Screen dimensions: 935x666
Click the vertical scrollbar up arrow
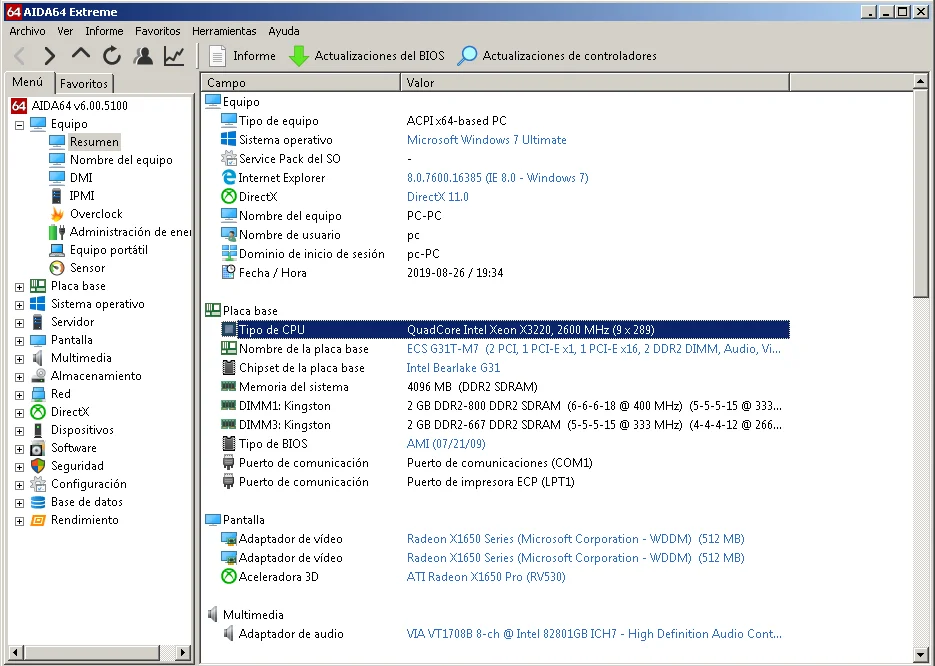(x=921, y=81)
